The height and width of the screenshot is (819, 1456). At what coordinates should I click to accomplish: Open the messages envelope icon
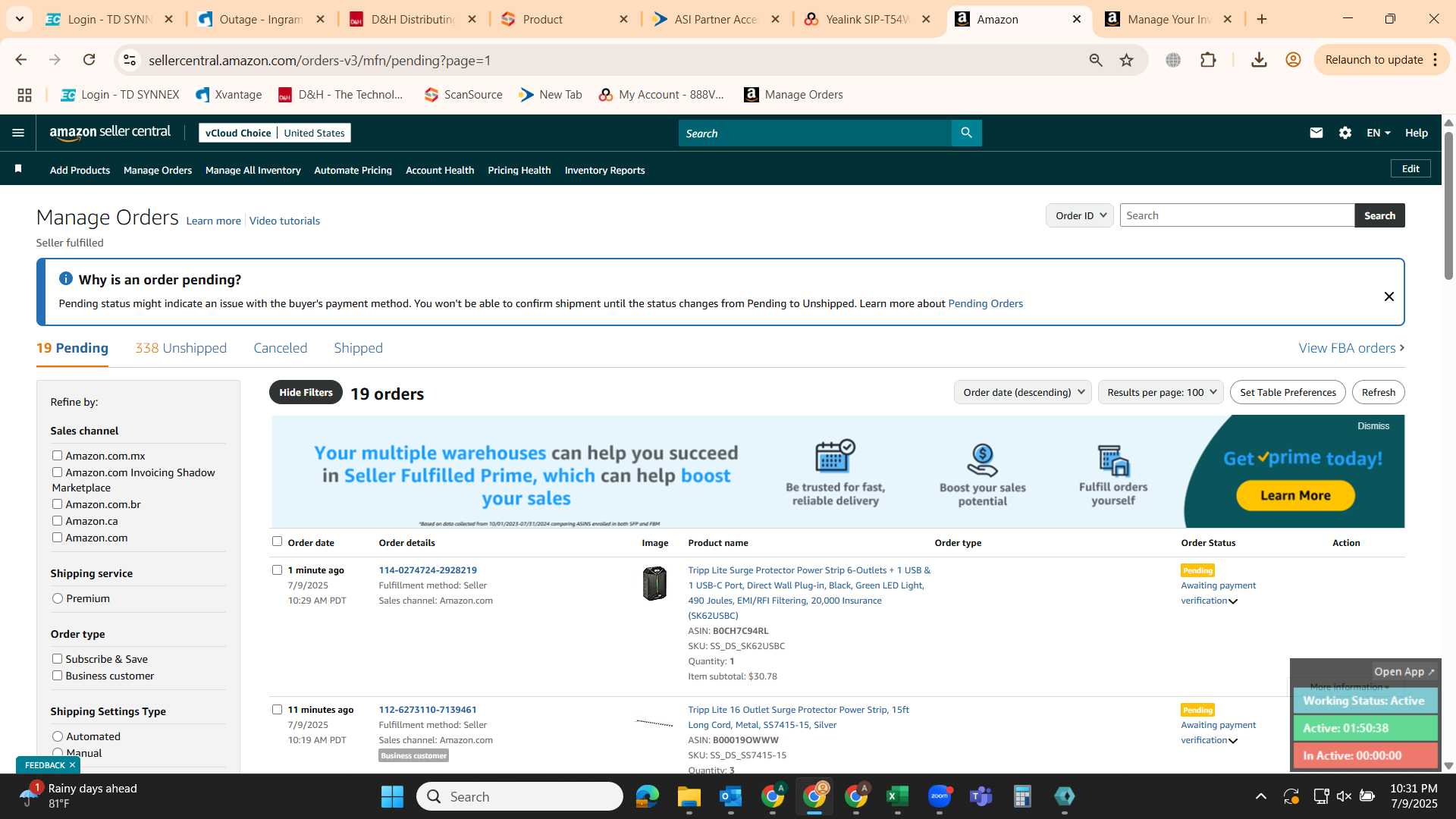(x=1316, y=133)
